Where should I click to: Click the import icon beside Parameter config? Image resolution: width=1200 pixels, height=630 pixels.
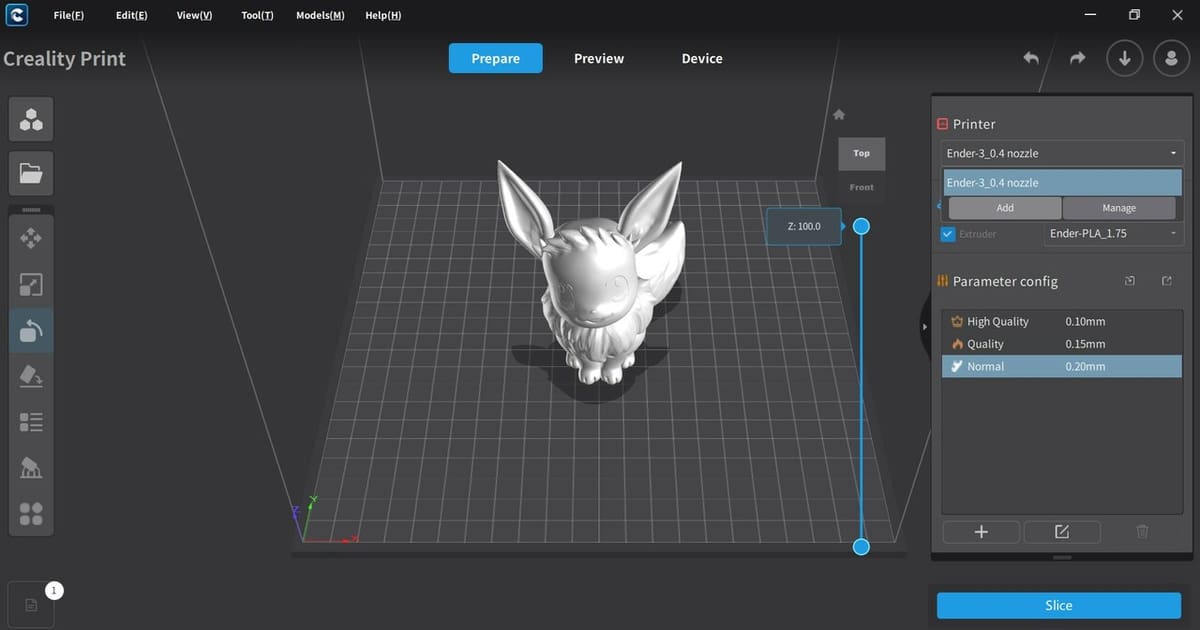1129,281
